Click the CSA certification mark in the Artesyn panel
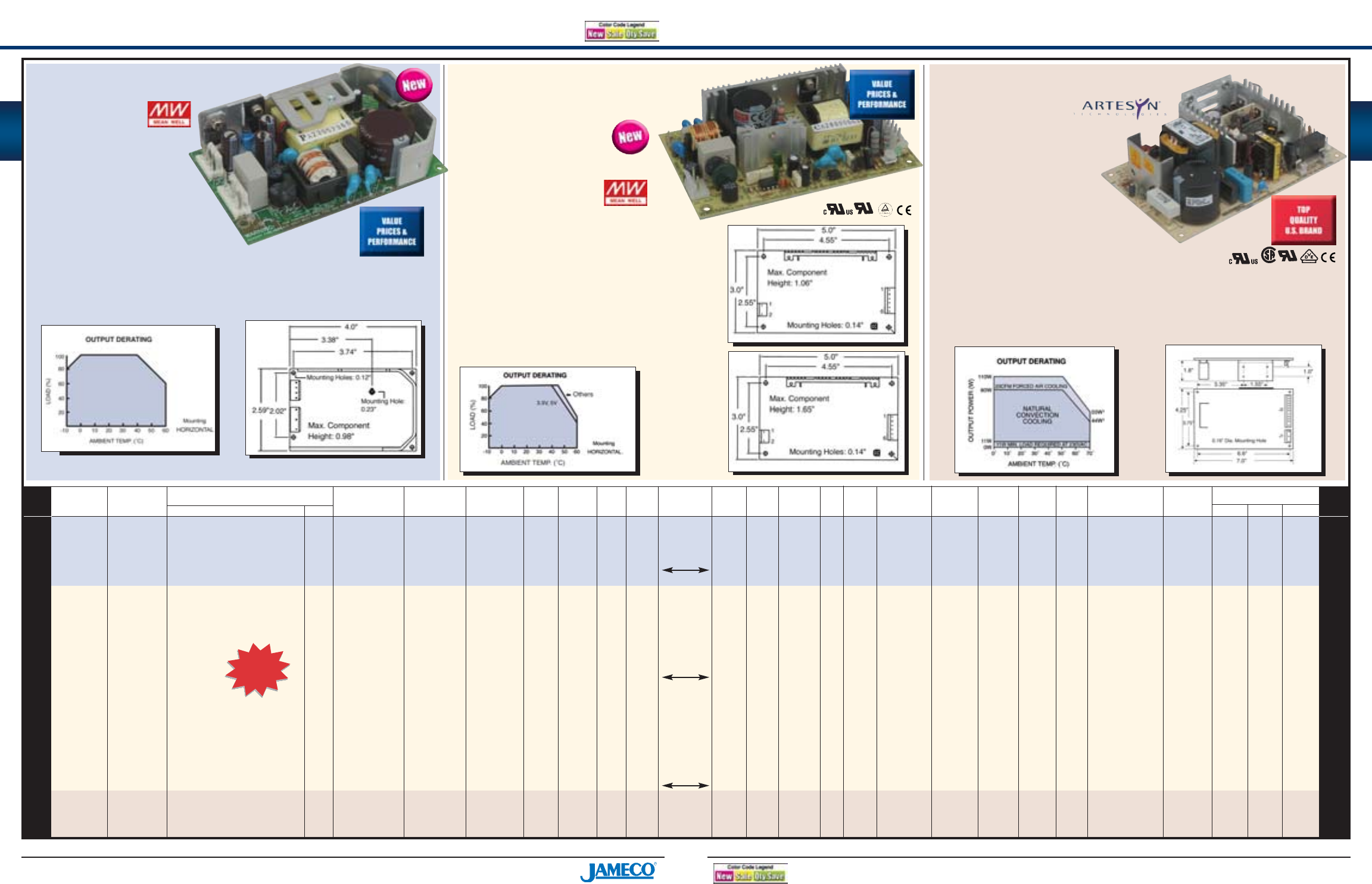 1269,256
